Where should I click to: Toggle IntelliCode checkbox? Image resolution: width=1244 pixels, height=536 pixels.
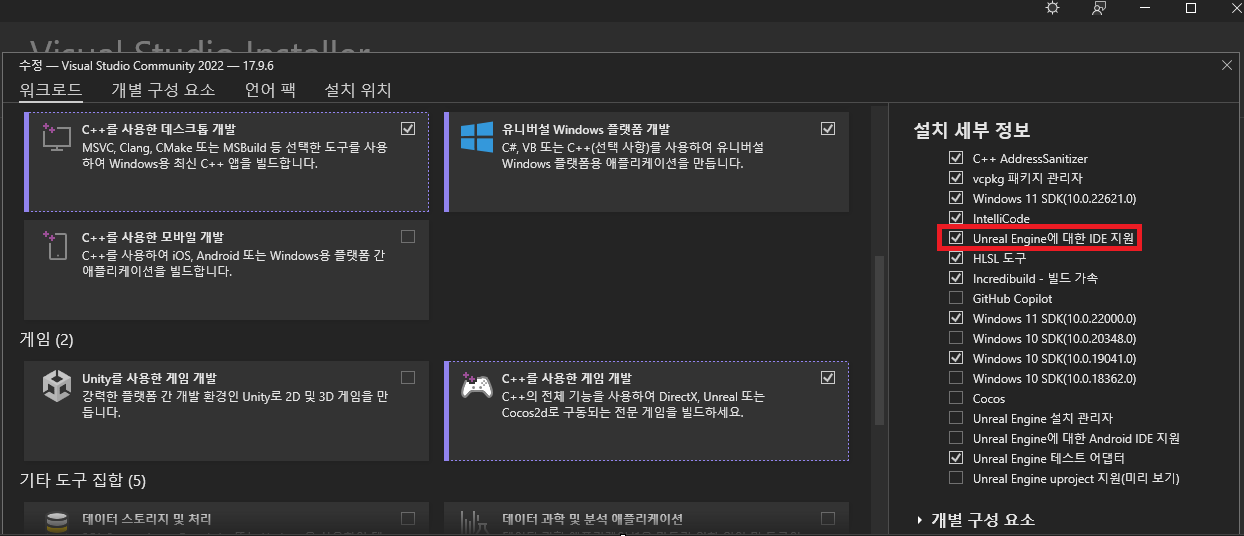pyautogui.click(x=956, y=218)
